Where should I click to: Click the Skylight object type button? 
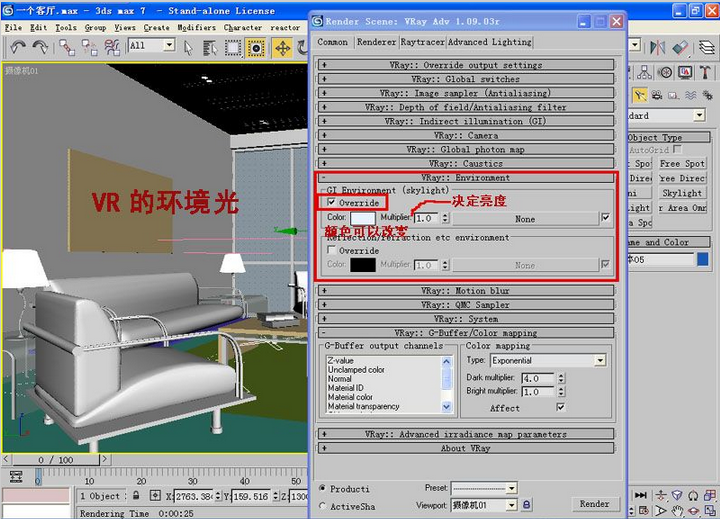682,193
